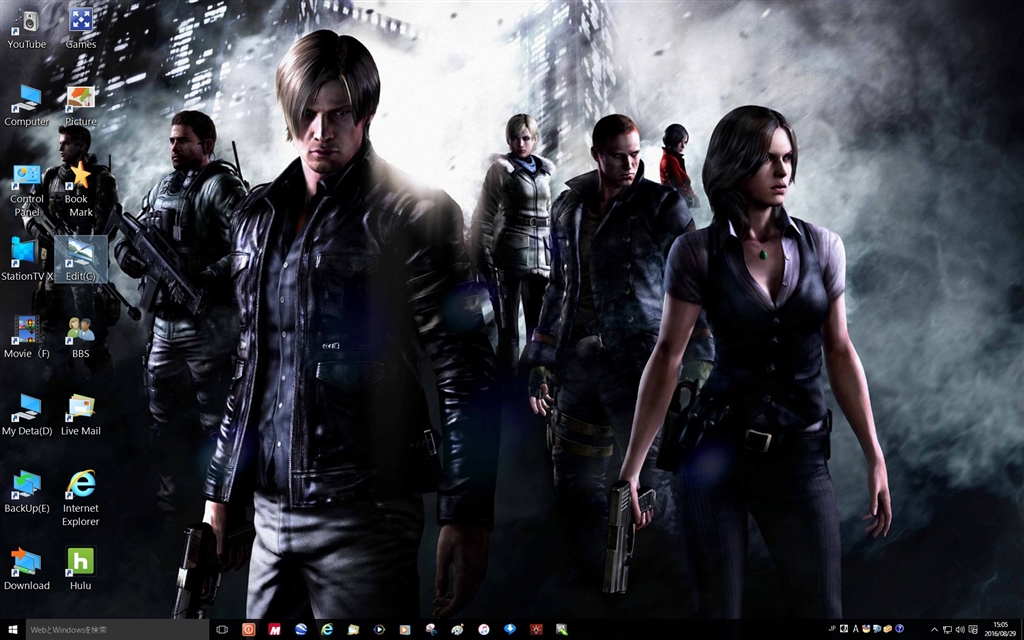
Task: Open the Control Panel shortcut
Action: (x=27, y=190)
